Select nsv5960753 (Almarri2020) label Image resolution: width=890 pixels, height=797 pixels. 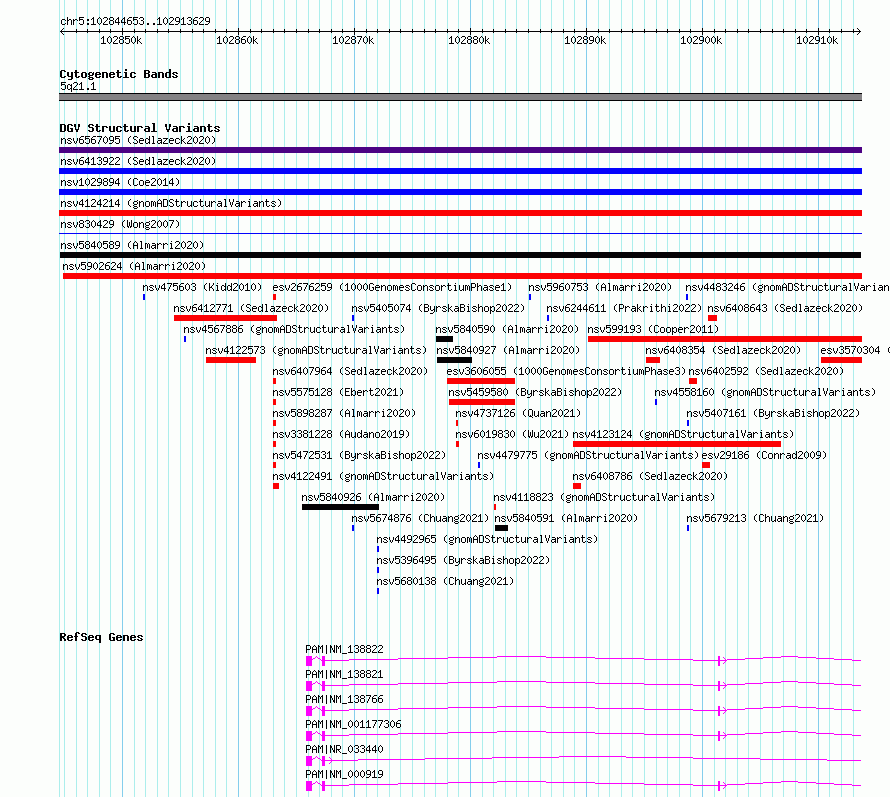click(x=600, y=287)
